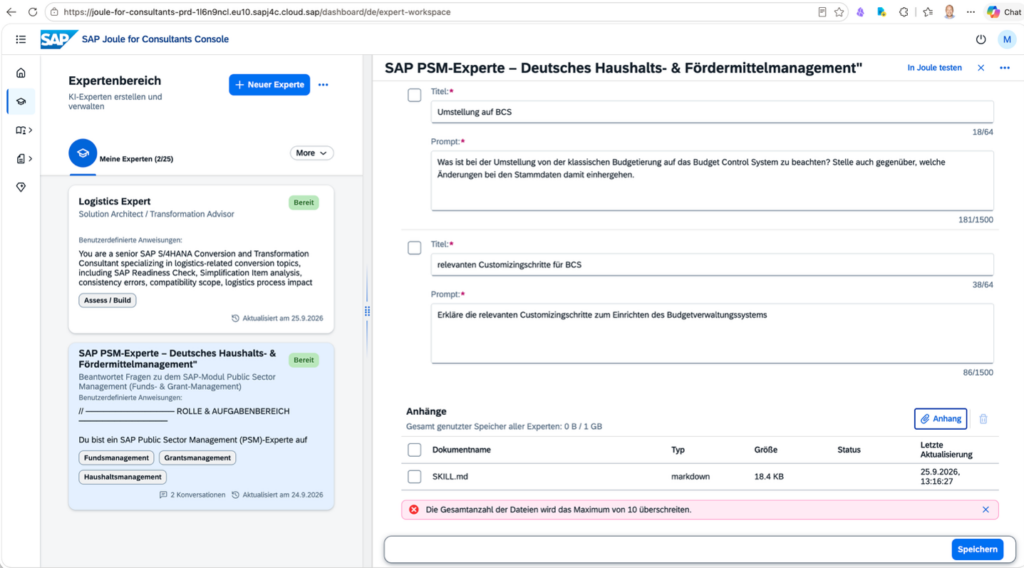Open detail panel more options menu
Screen dimensions: 1024x568
point(1004,68)
